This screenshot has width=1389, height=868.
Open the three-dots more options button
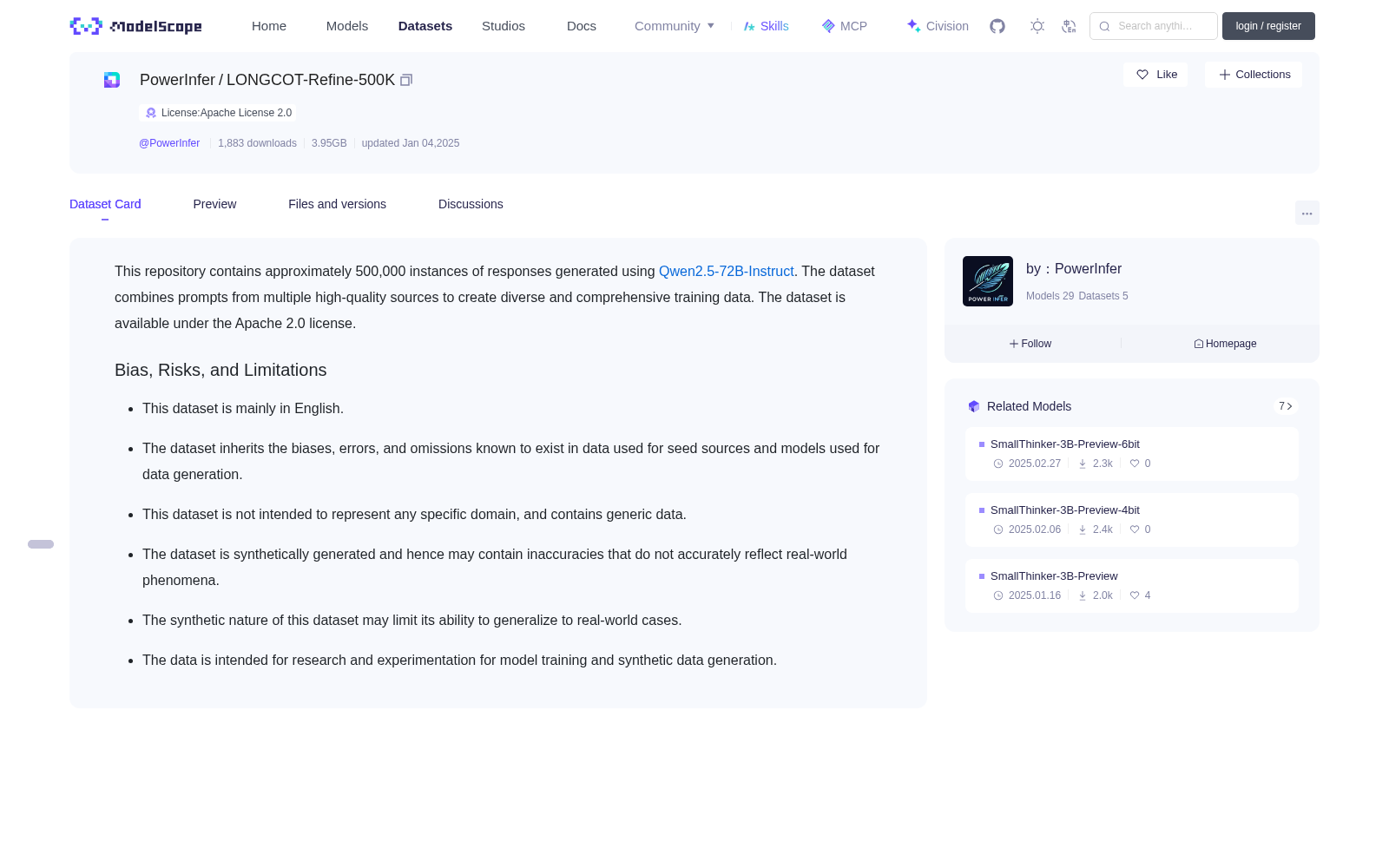1307,214
